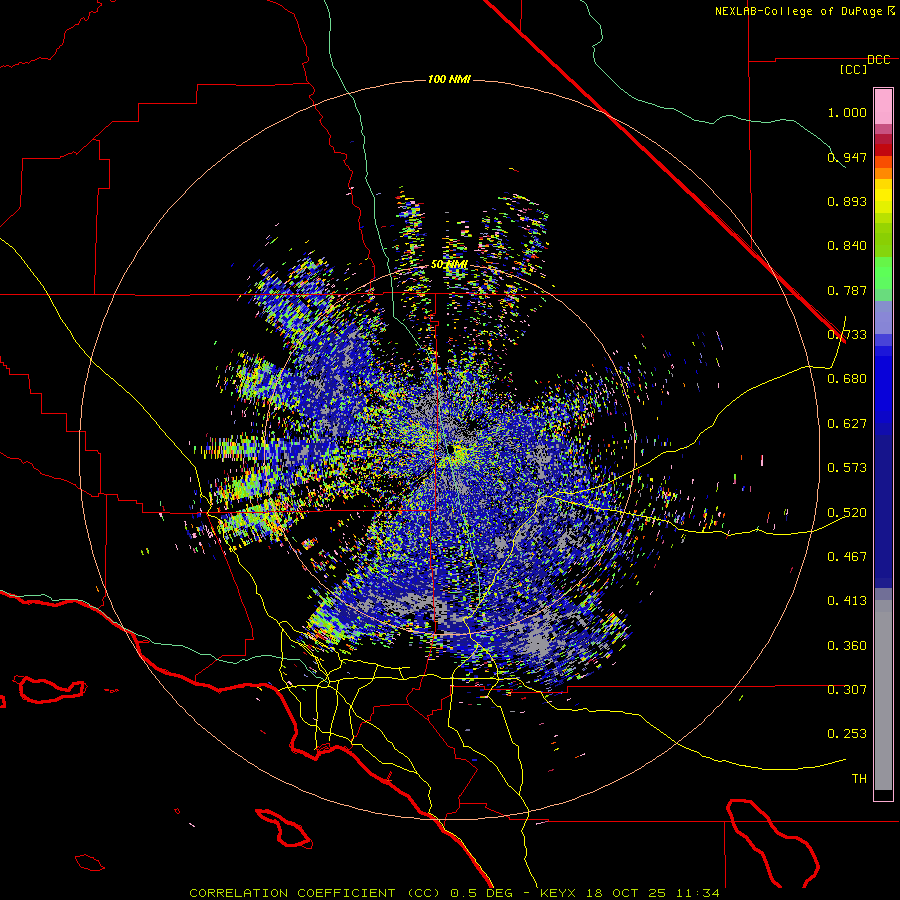Image resolution: width=900 pixels, height=900 pixels.
Task: Click the 0.413 color scale value
Action: coord(847,601)
